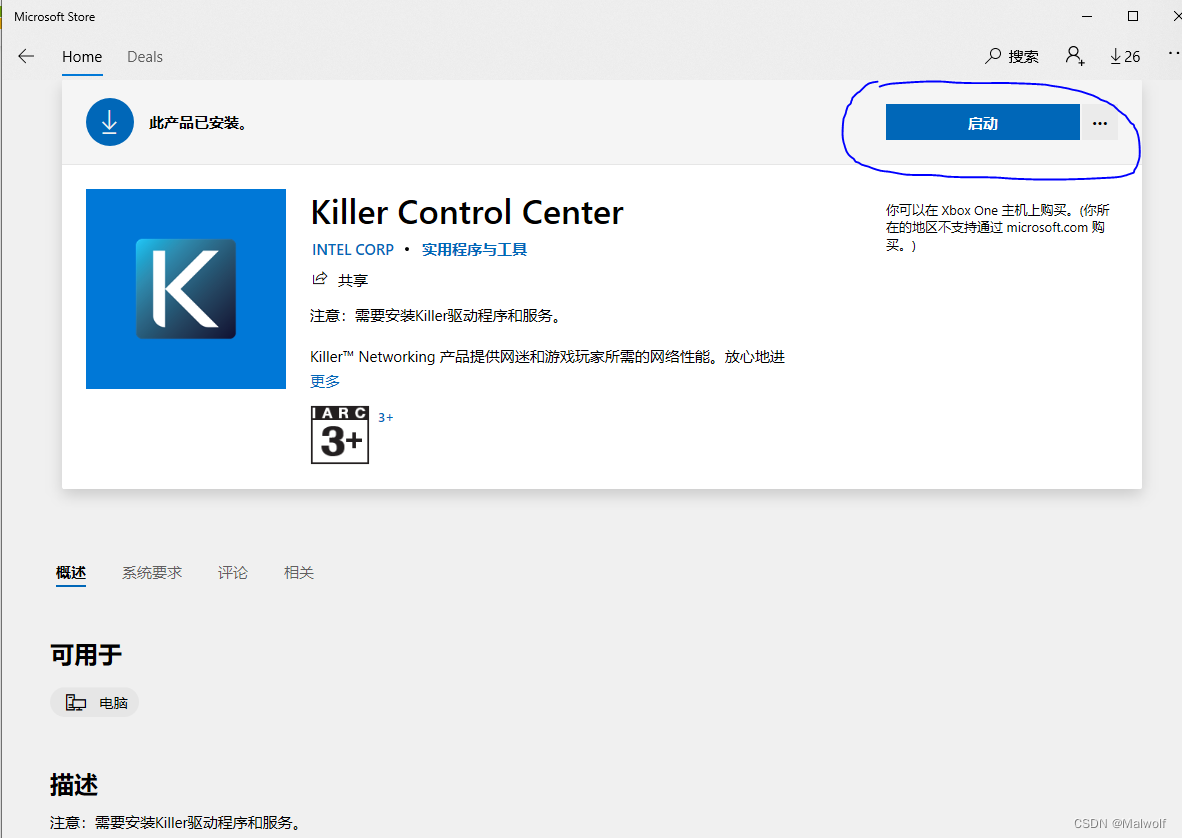Open the Home tab
The width and height of the screenshot is (1182, 838).
[81, 57]
